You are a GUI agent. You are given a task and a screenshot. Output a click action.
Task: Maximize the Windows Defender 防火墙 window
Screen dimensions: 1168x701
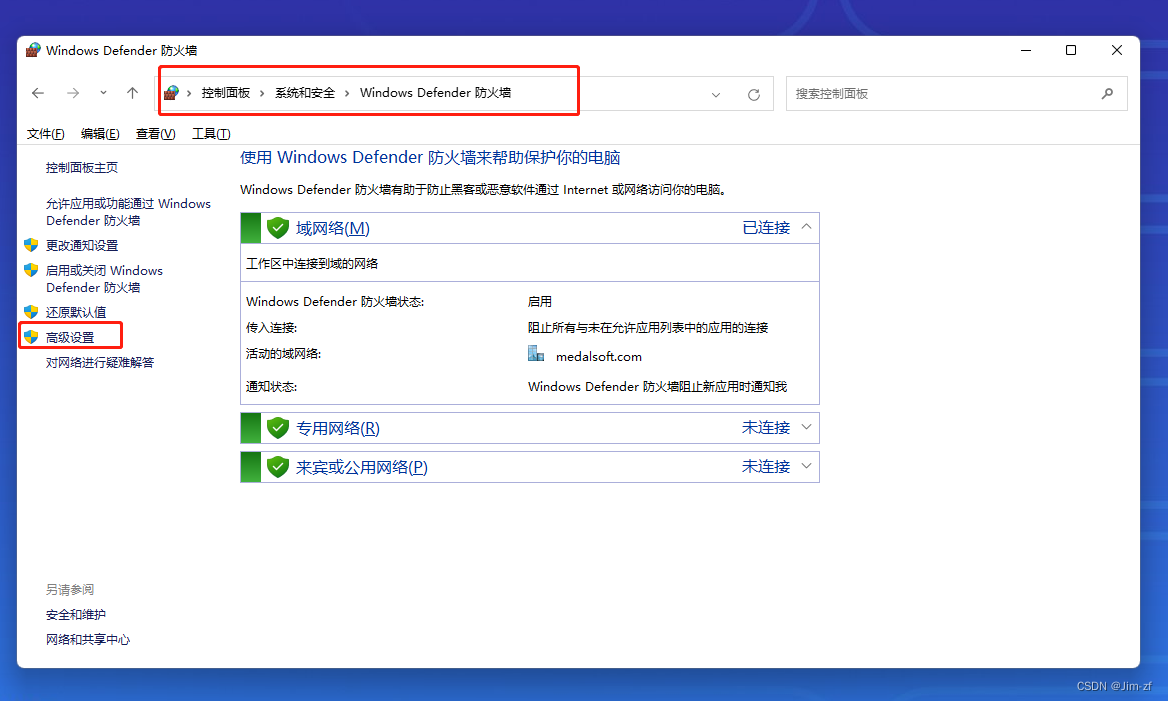[x=1071, y=50]
